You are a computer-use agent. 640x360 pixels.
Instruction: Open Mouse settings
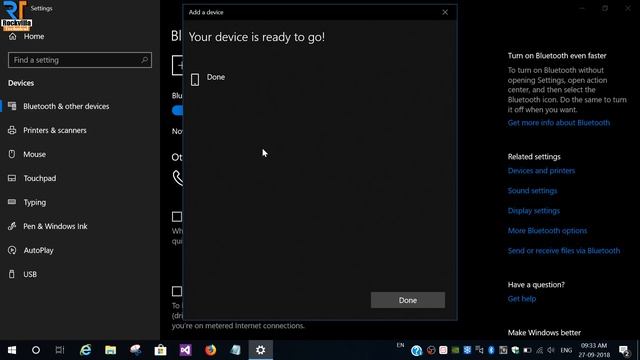click(x=34, y=154)
